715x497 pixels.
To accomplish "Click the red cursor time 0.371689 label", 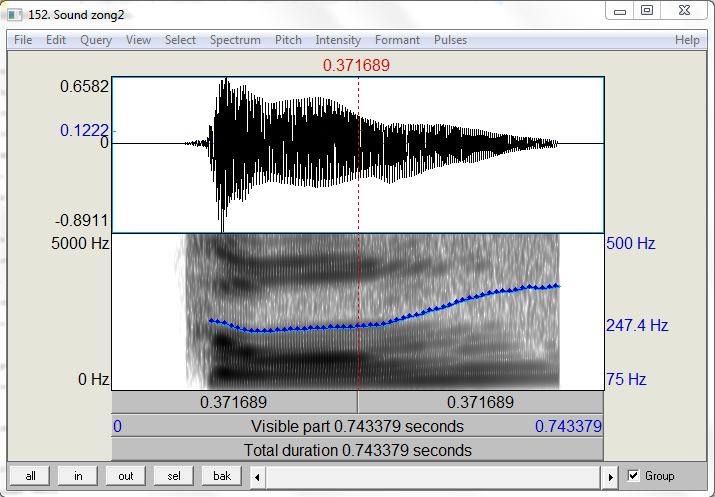I will pos(356,65).
